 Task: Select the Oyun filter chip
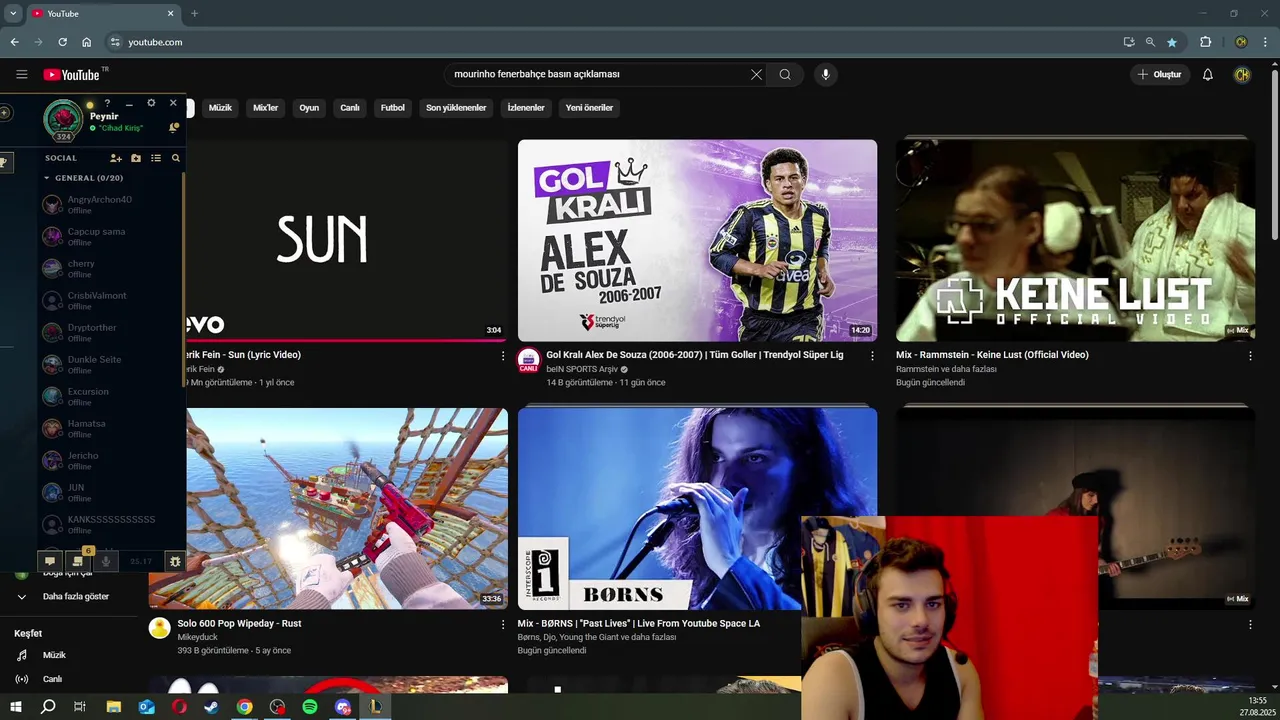tap(309, 108)
